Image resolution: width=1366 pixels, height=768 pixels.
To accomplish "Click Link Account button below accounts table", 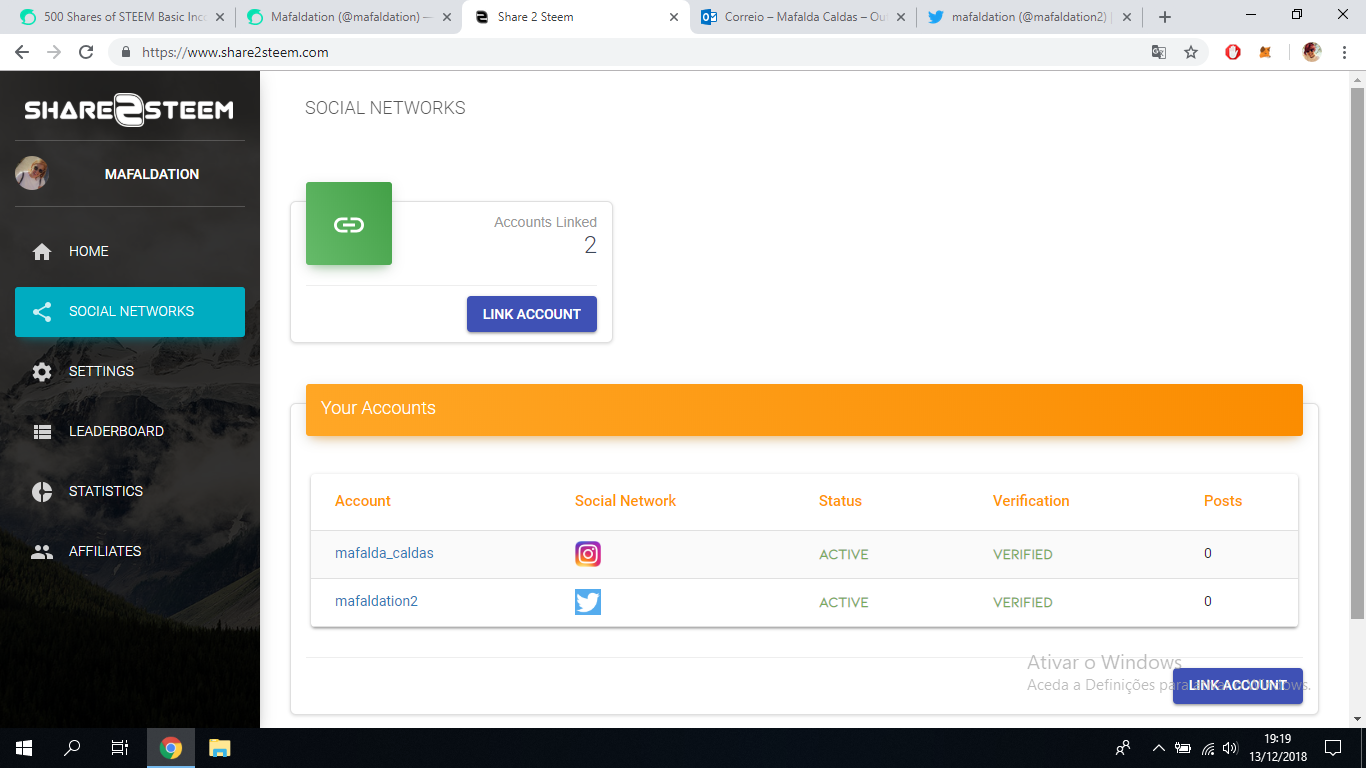I will tap(1238, 686).
